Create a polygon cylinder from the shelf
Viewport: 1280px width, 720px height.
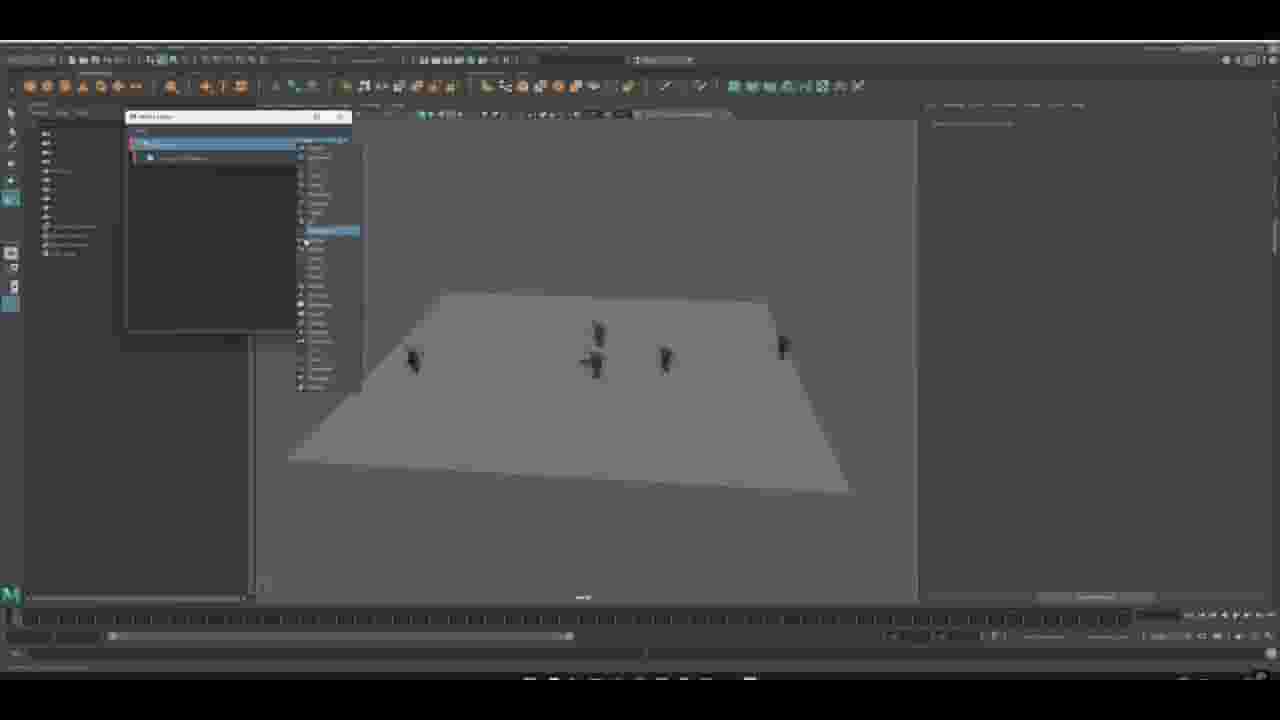tap(65, 87)
